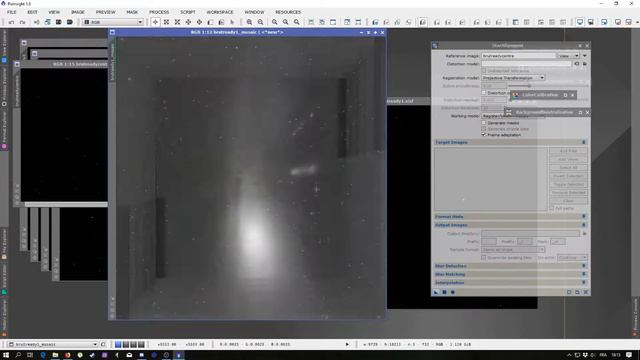Viewport: 640px width, 360px height.
Task: Click the Toggle Selected button
Action: [569, 184]
